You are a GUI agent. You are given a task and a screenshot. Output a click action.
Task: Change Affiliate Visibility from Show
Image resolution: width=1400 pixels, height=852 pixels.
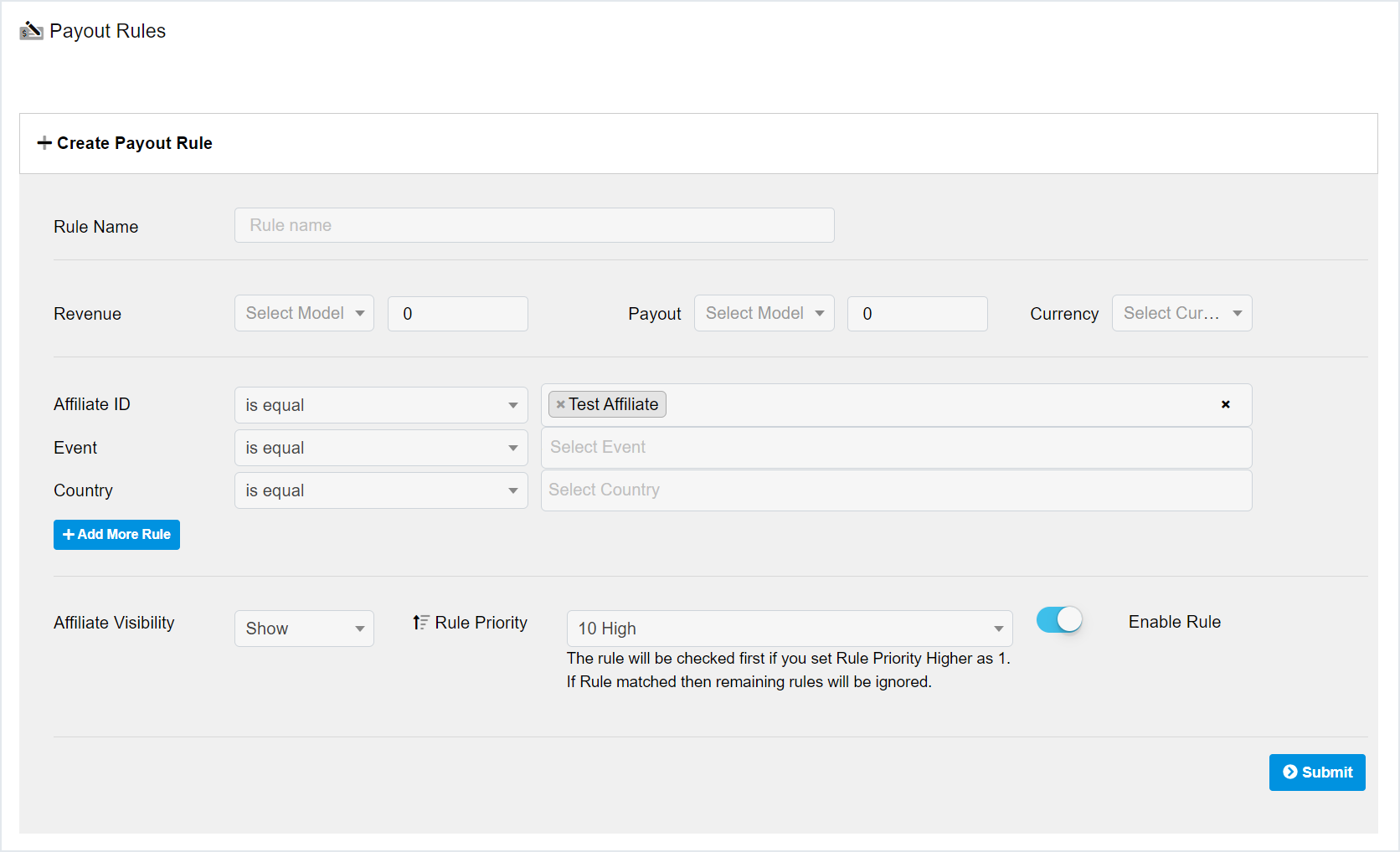[x=304, y=629]
